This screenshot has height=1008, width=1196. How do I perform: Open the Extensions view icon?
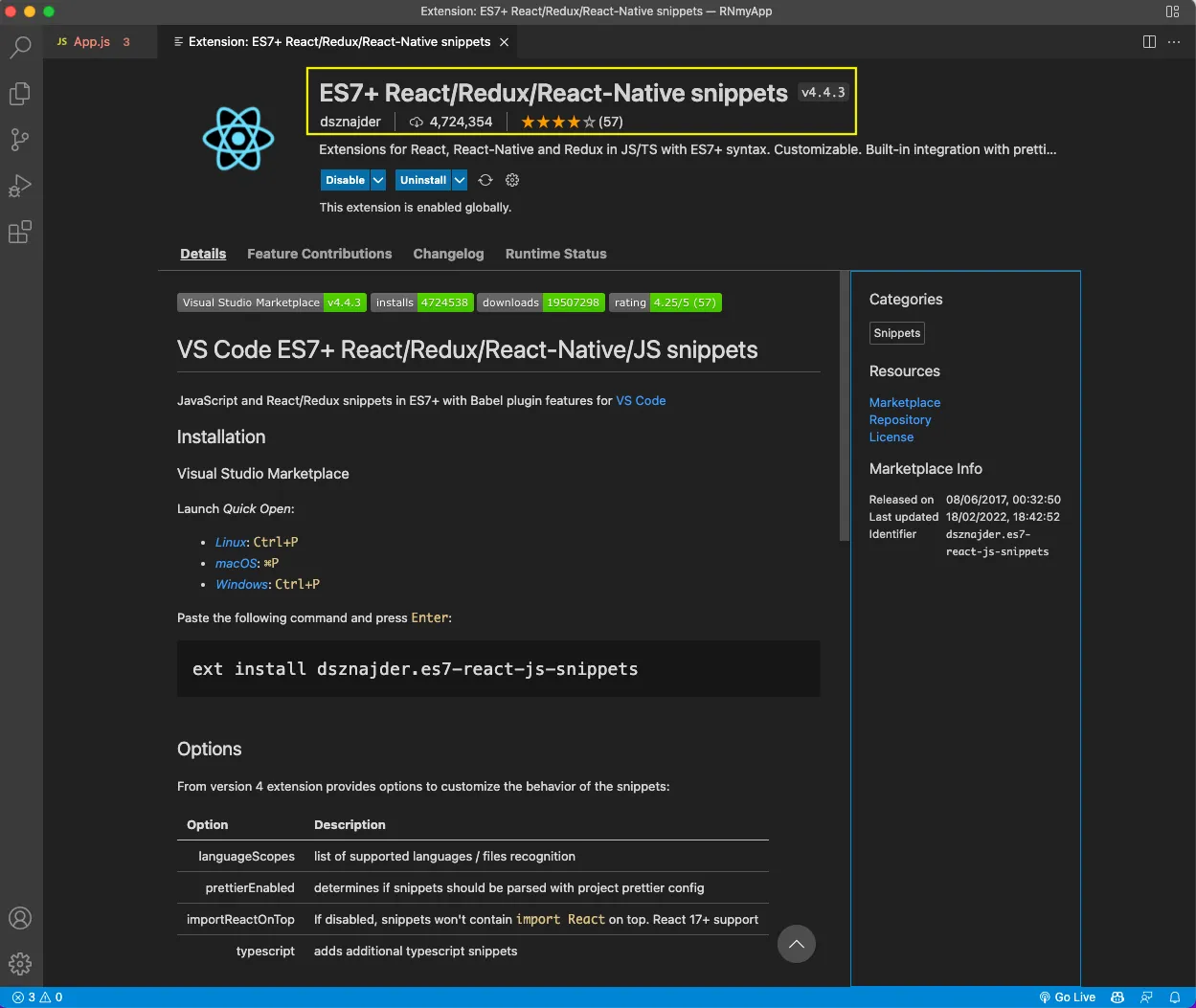pos(20,232)
